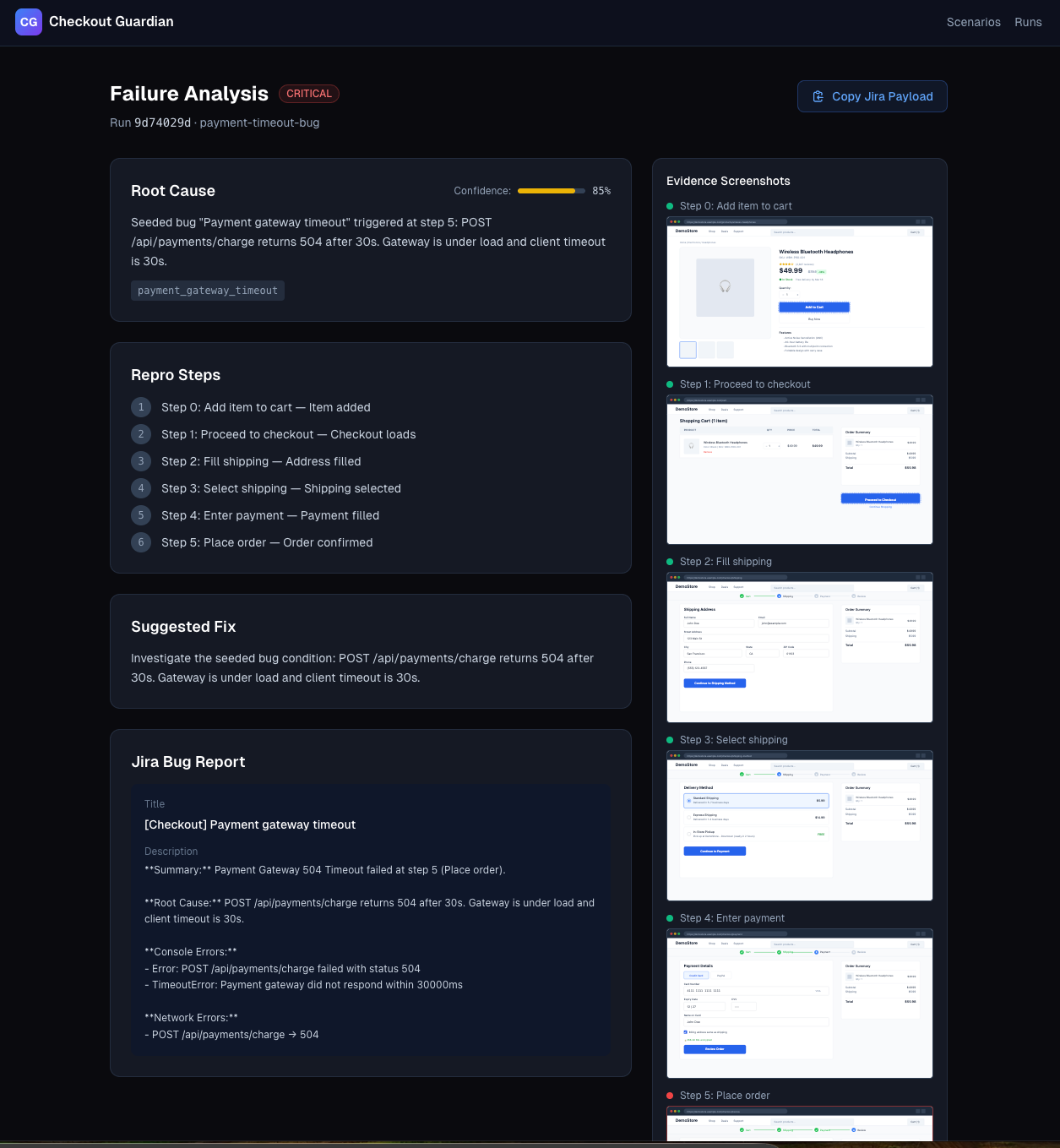Click the red status dot for Step 5
Viewport: 1060px width, 1148px height.
coord(670,1096)
